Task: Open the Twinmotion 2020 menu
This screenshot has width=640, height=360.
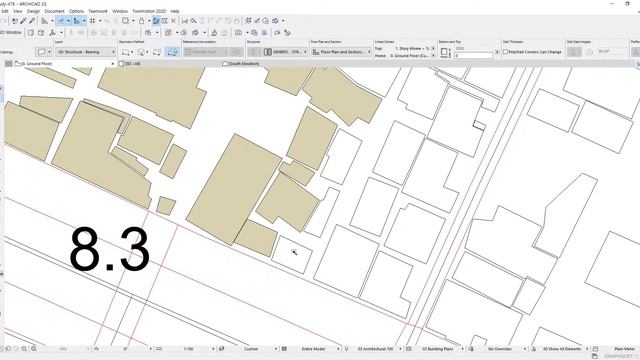Action: coord(149,11)
